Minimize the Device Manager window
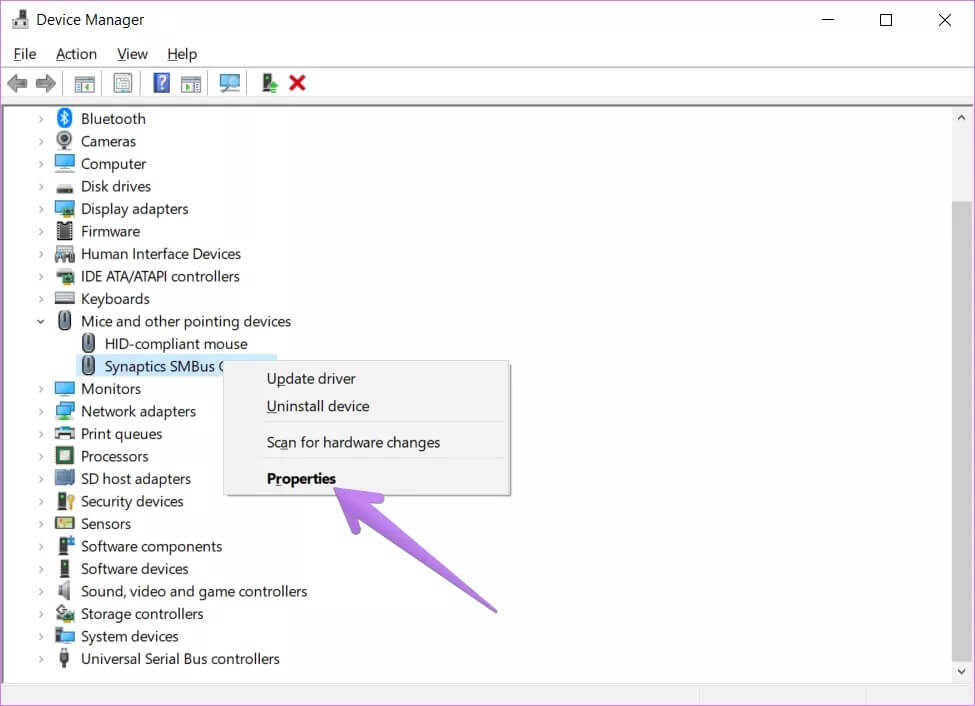 (828, 20)
